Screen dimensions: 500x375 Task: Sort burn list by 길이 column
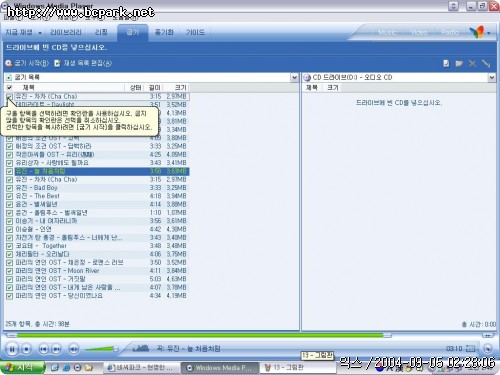[154, 88]
